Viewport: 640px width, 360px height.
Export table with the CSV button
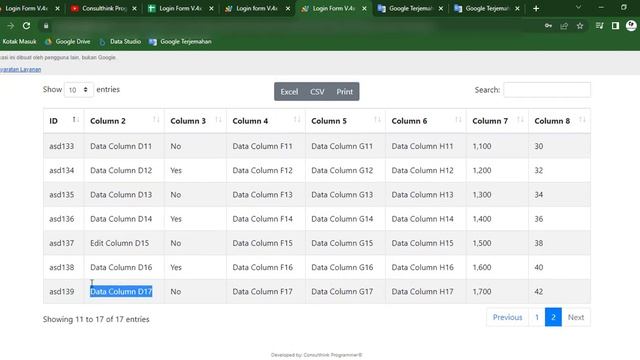[x=317, y=92]
